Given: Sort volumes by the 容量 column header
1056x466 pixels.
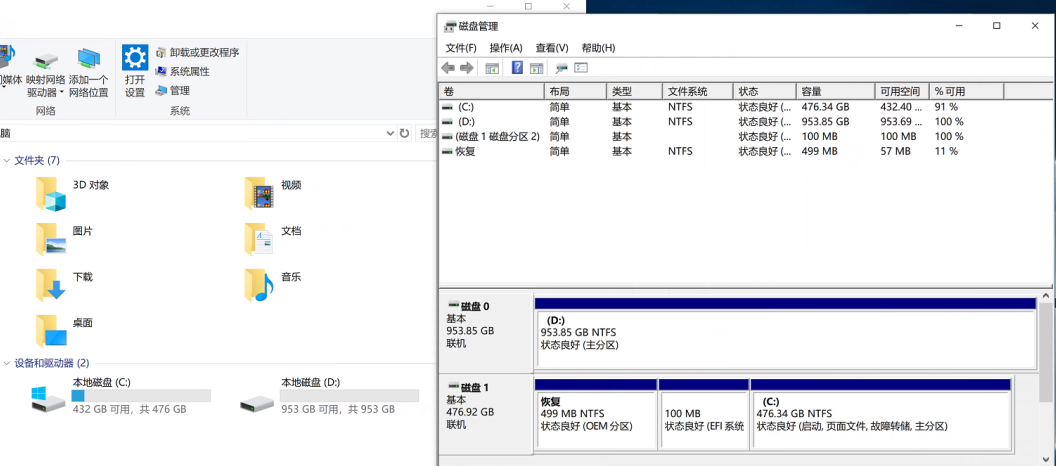Looking at the screenshot, I should click(834, 91).
